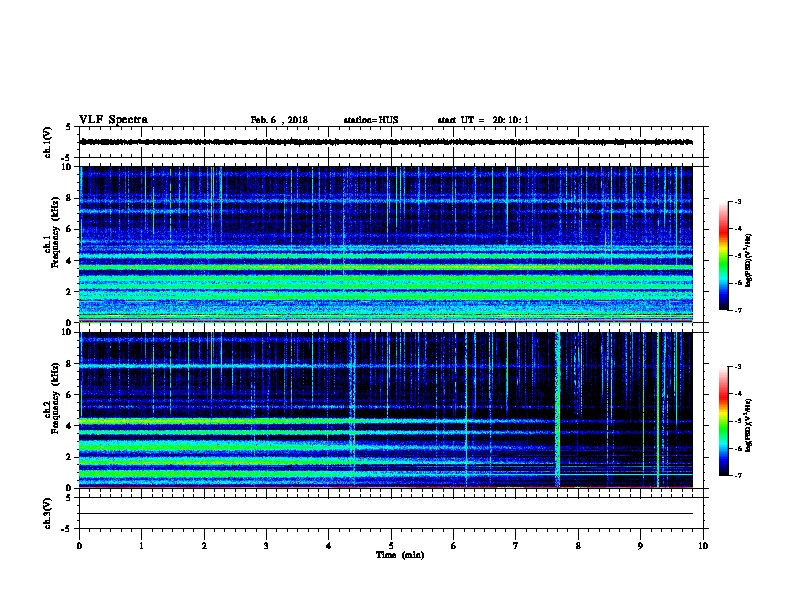Click the "Time (min)" x-axis label
Screen dimensions: 792x612
click(x=400, y=555)
